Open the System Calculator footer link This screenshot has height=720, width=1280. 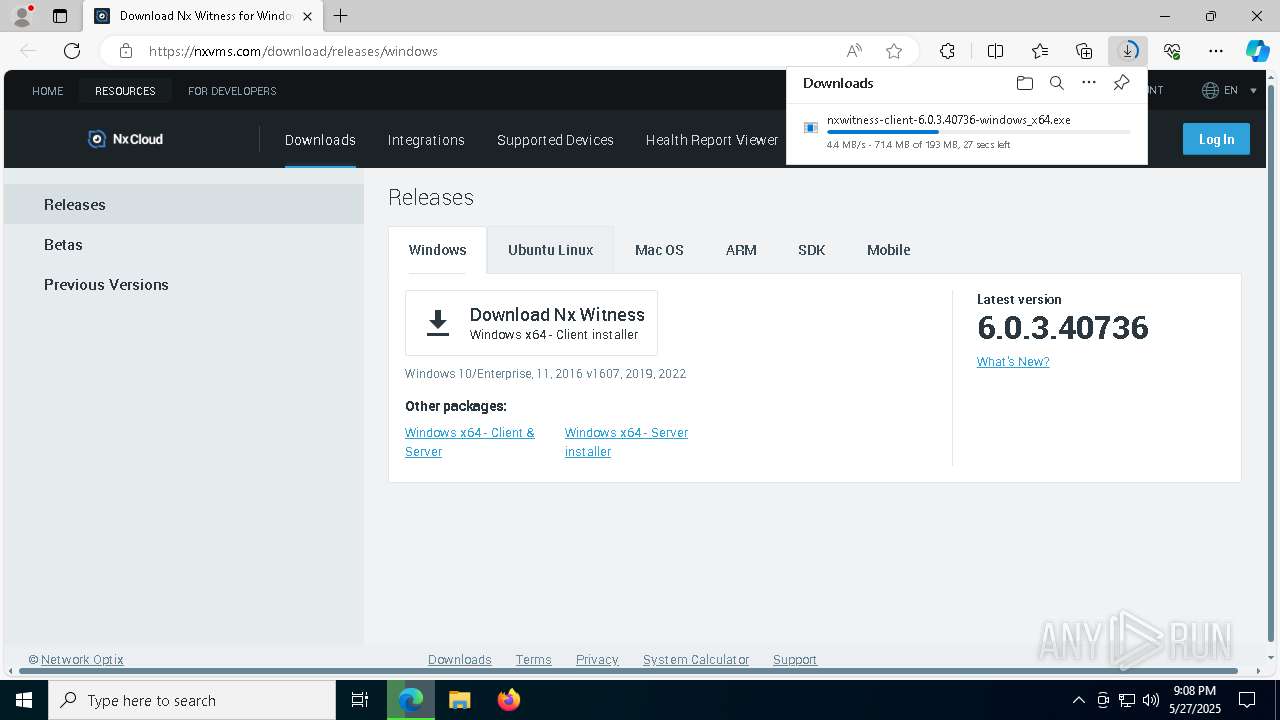(x=696, y=660)
